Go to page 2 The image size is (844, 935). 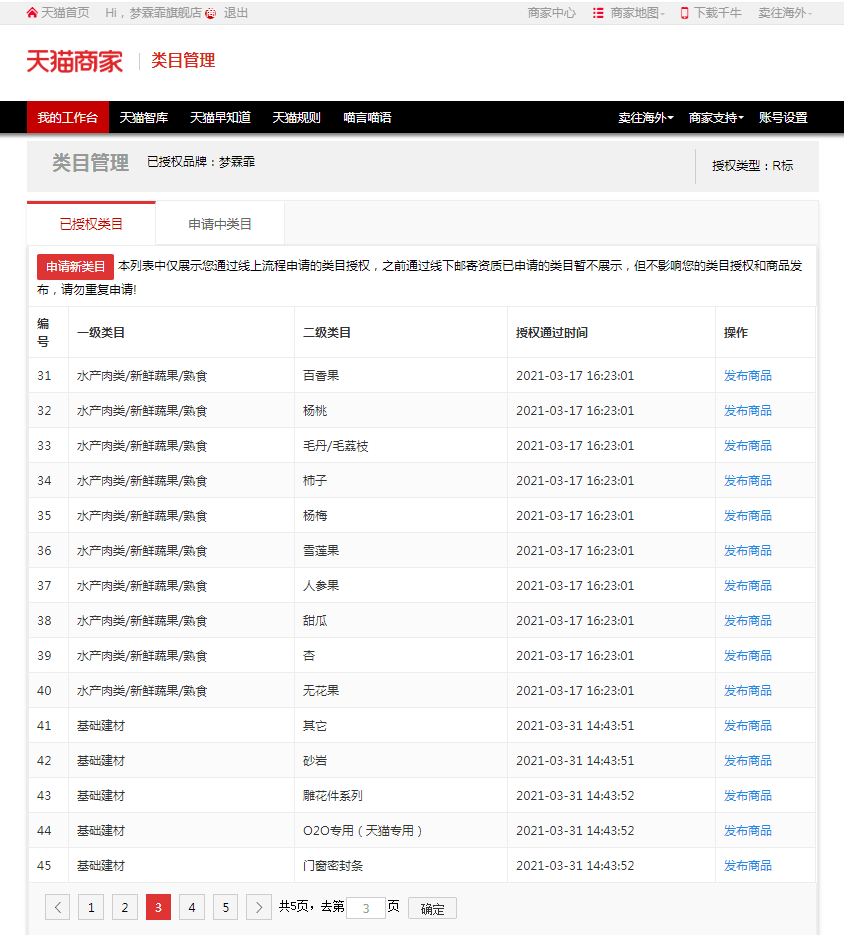click(x=125, y=907)
